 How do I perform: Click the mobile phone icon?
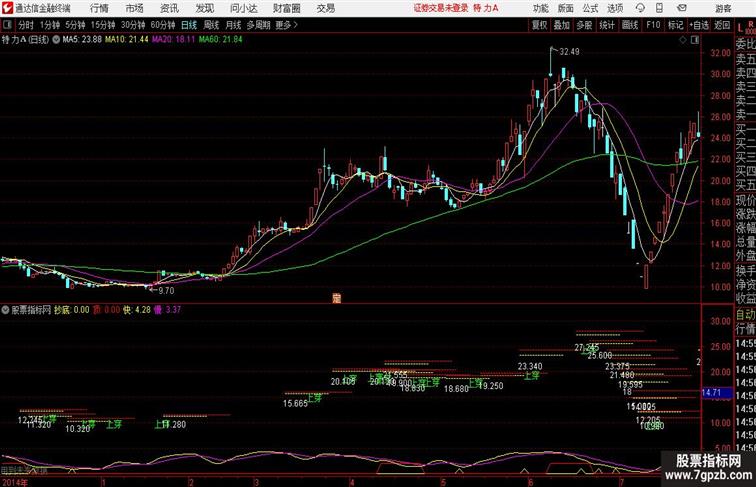(659, 8)
